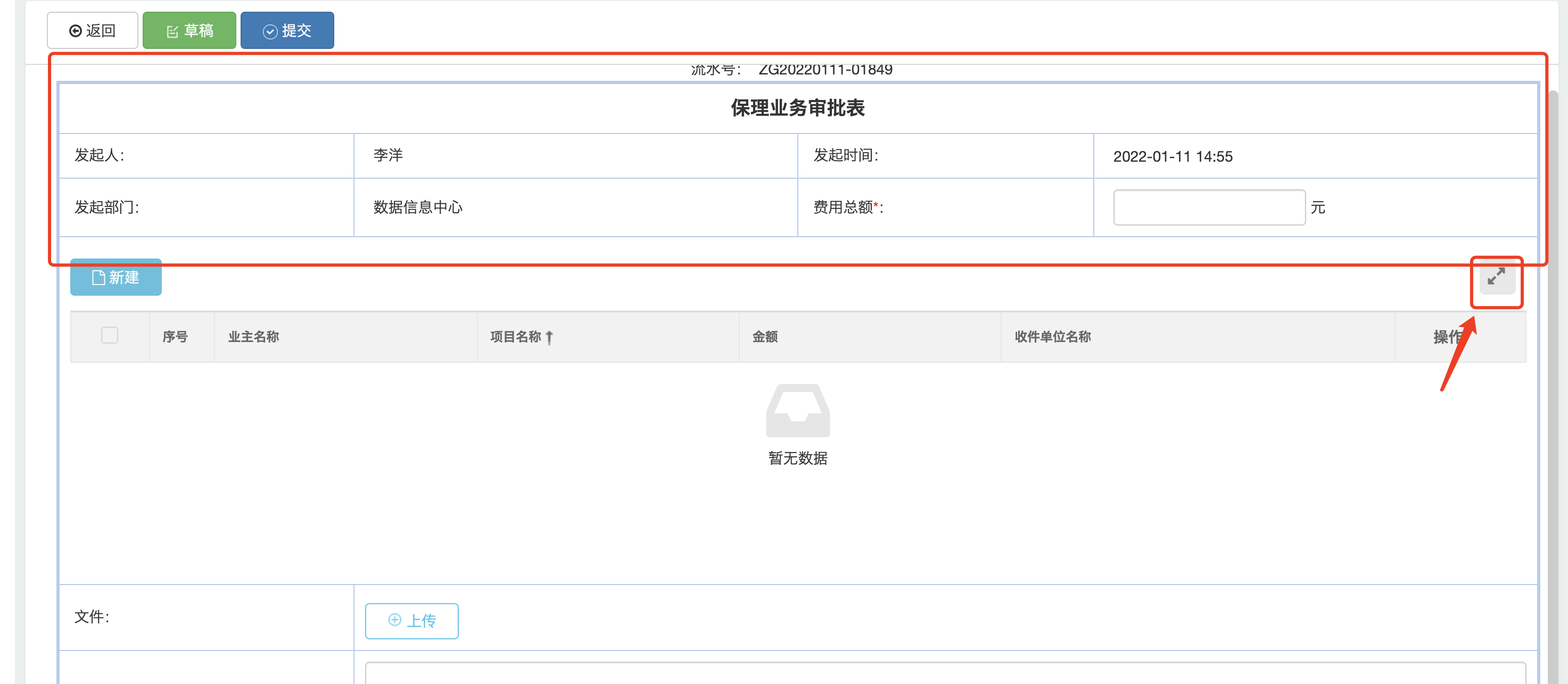
Task: Click the text area below the 文件 row
Action: click(945, 673)
